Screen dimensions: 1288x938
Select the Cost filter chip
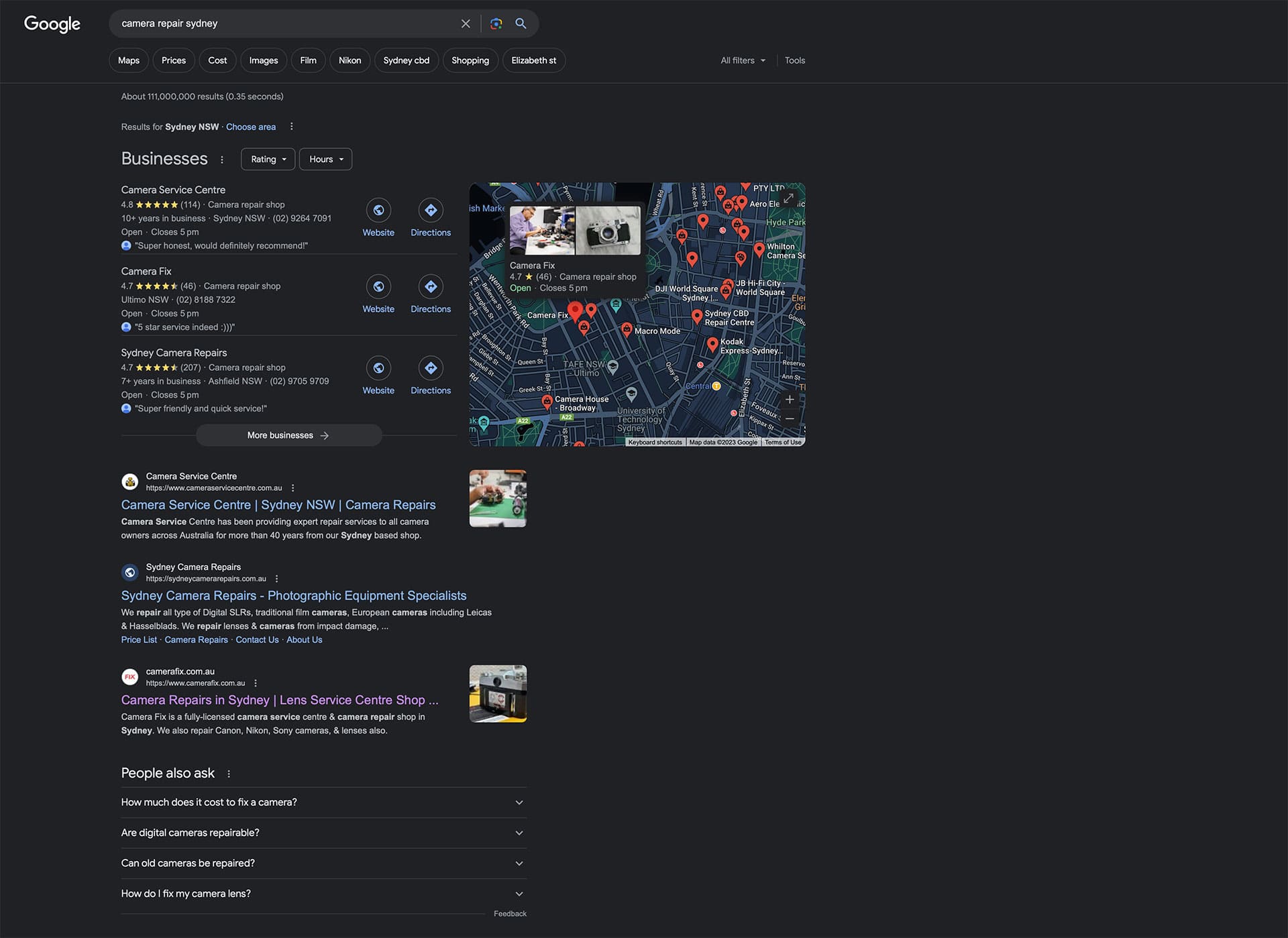point(217,60)
